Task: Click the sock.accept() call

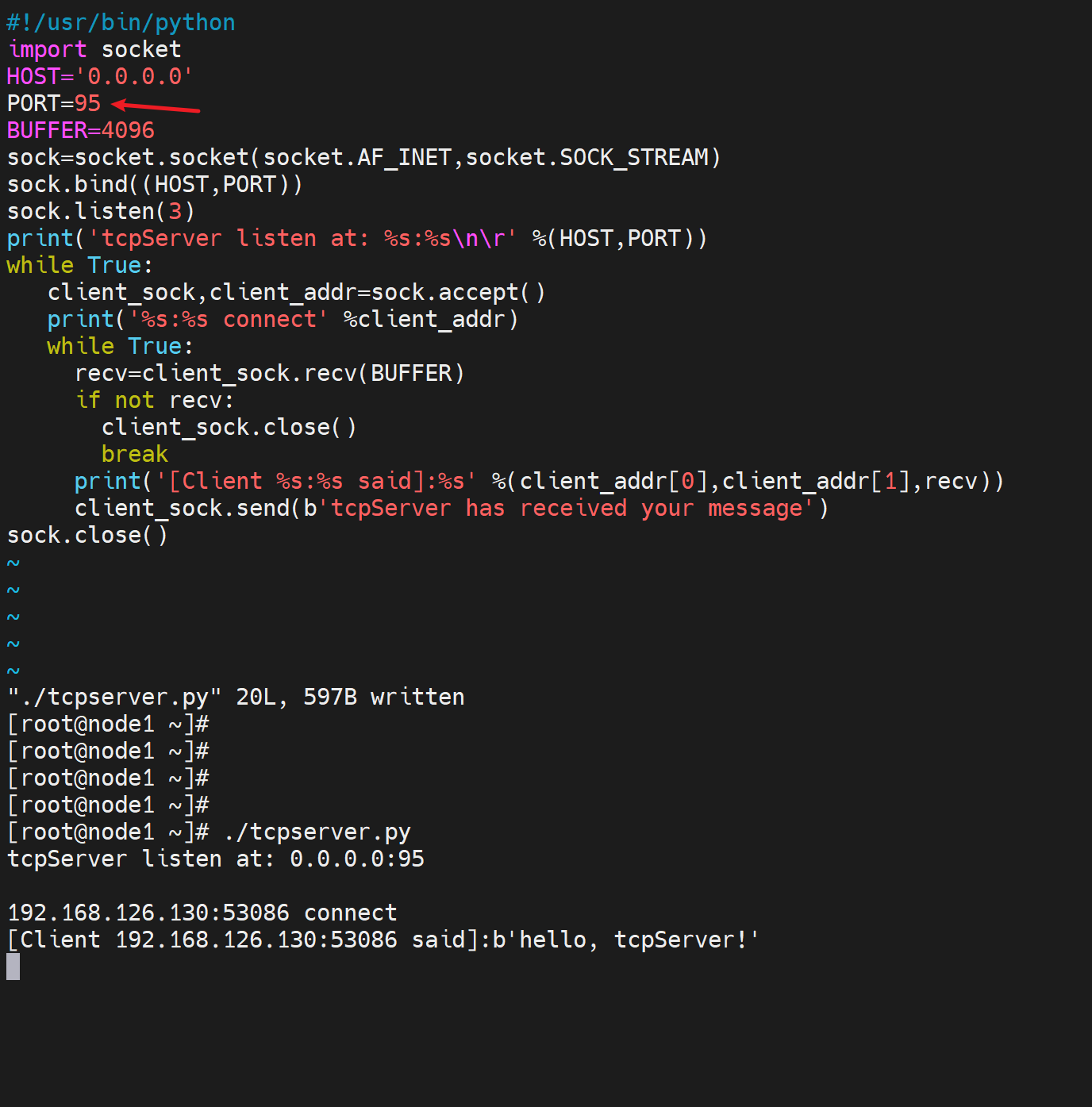Action: click(x=458, y=292)
